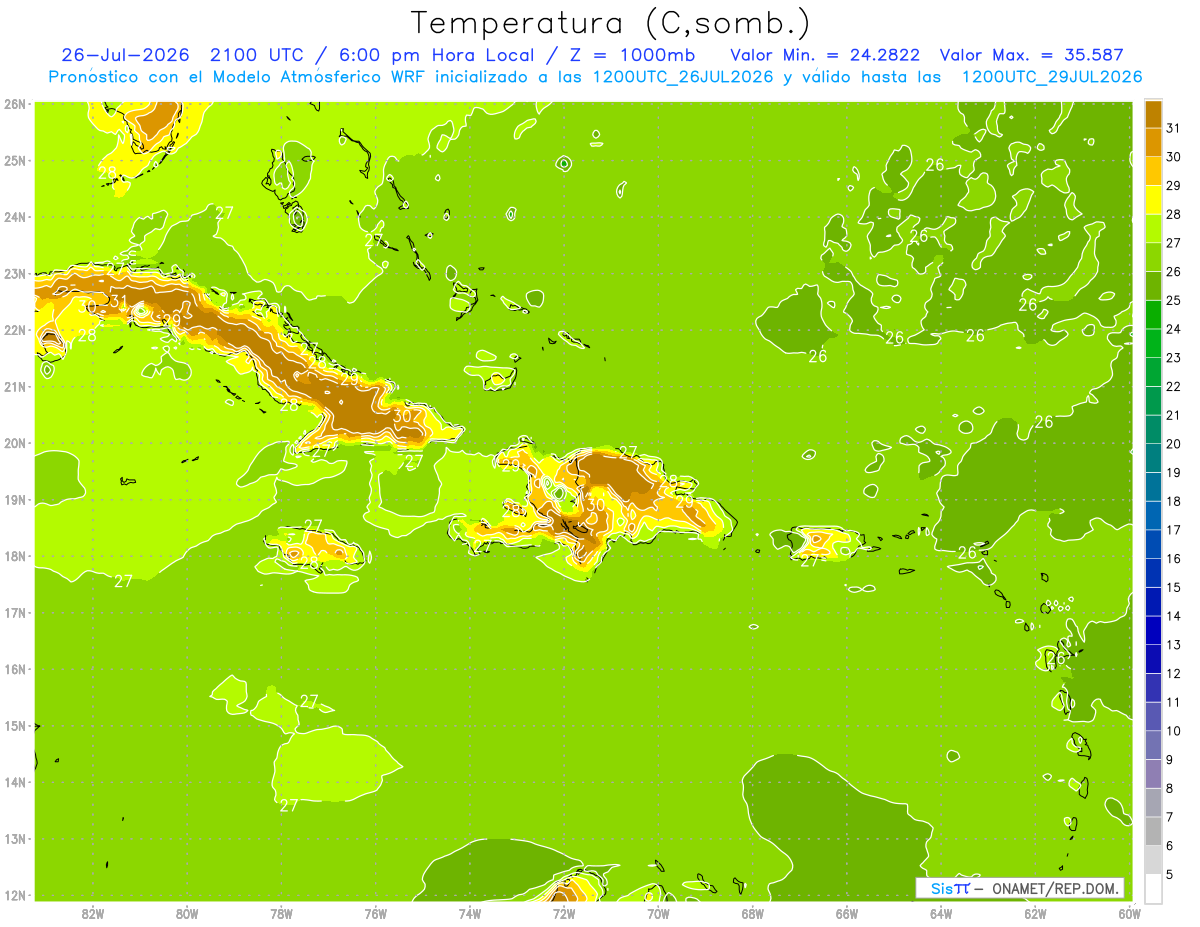Viewport: 1200px width, 927px height.
Task: Click legend value '25' on the color bar
Action: (x=1173, y=300)
